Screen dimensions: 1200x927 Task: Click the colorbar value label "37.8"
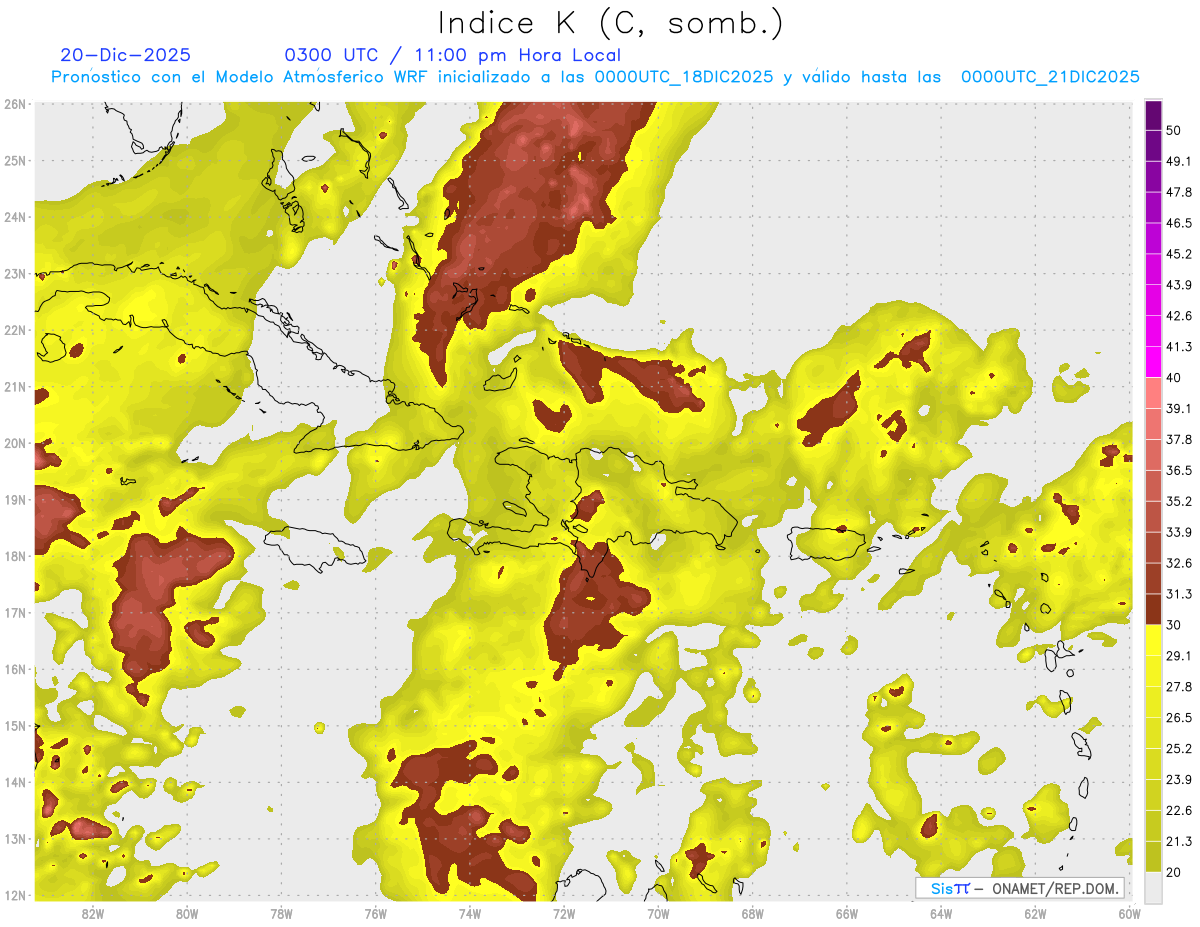pyautogui.click(x=1179, y=439)
